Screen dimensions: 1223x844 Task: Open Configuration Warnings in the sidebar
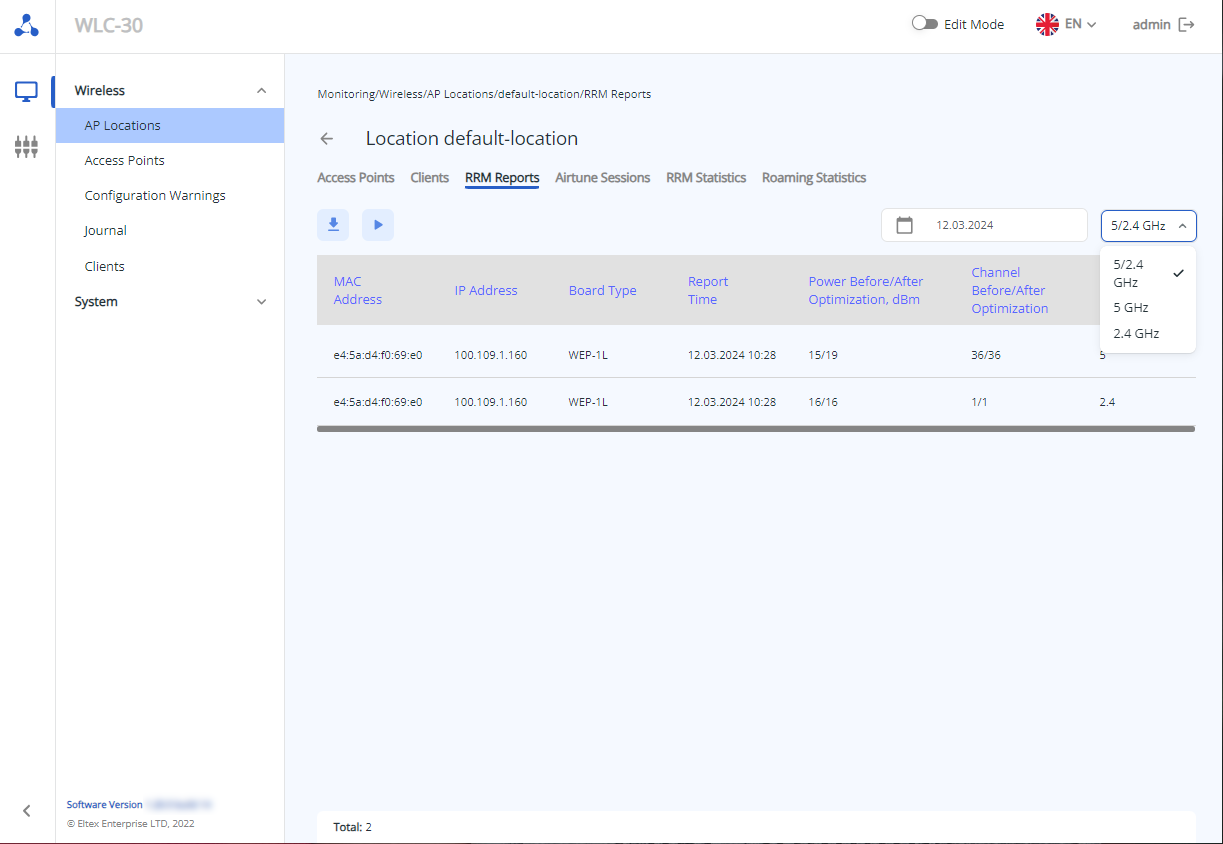click(155, 196)
